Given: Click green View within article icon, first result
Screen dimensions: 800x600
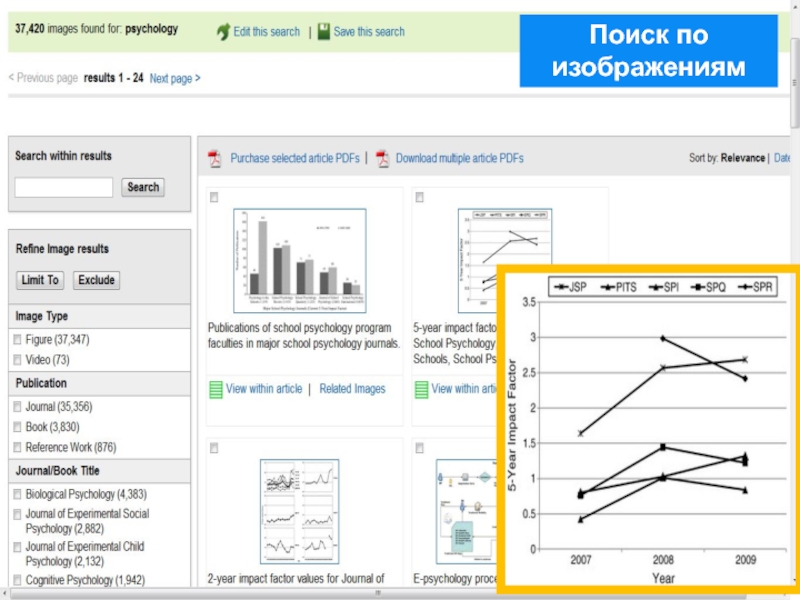Looking at the screenshot, I should click(215, 389).
